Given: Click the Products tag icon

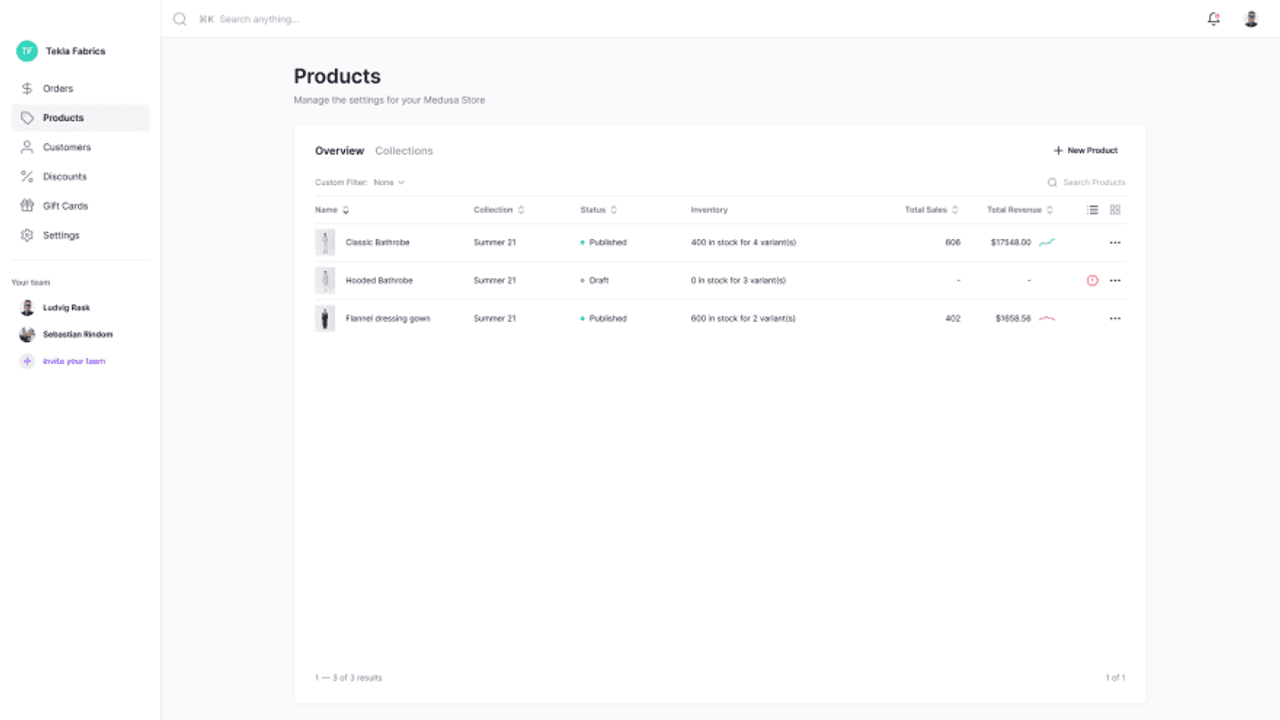Looking at the screenshot, I should pos(27,118).
